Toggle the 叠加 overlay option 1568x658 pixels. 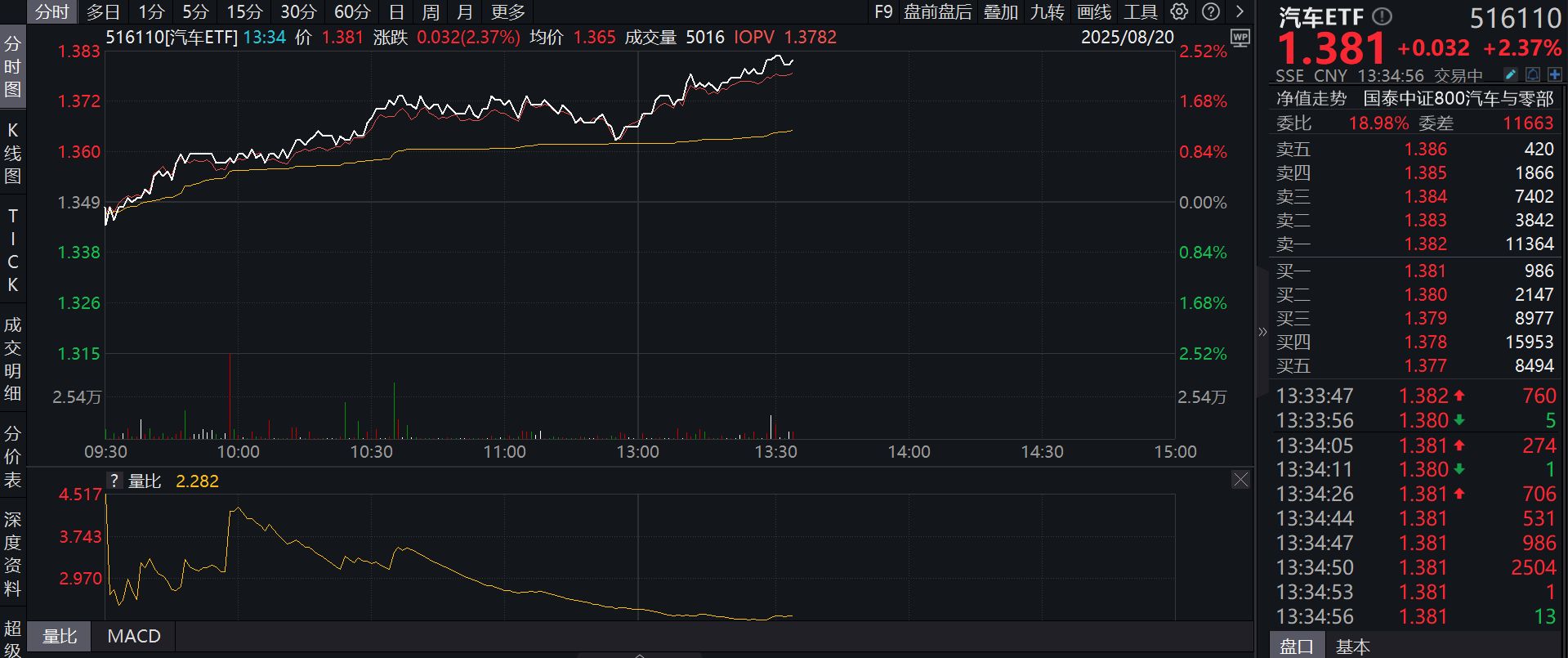point(1000,11)
